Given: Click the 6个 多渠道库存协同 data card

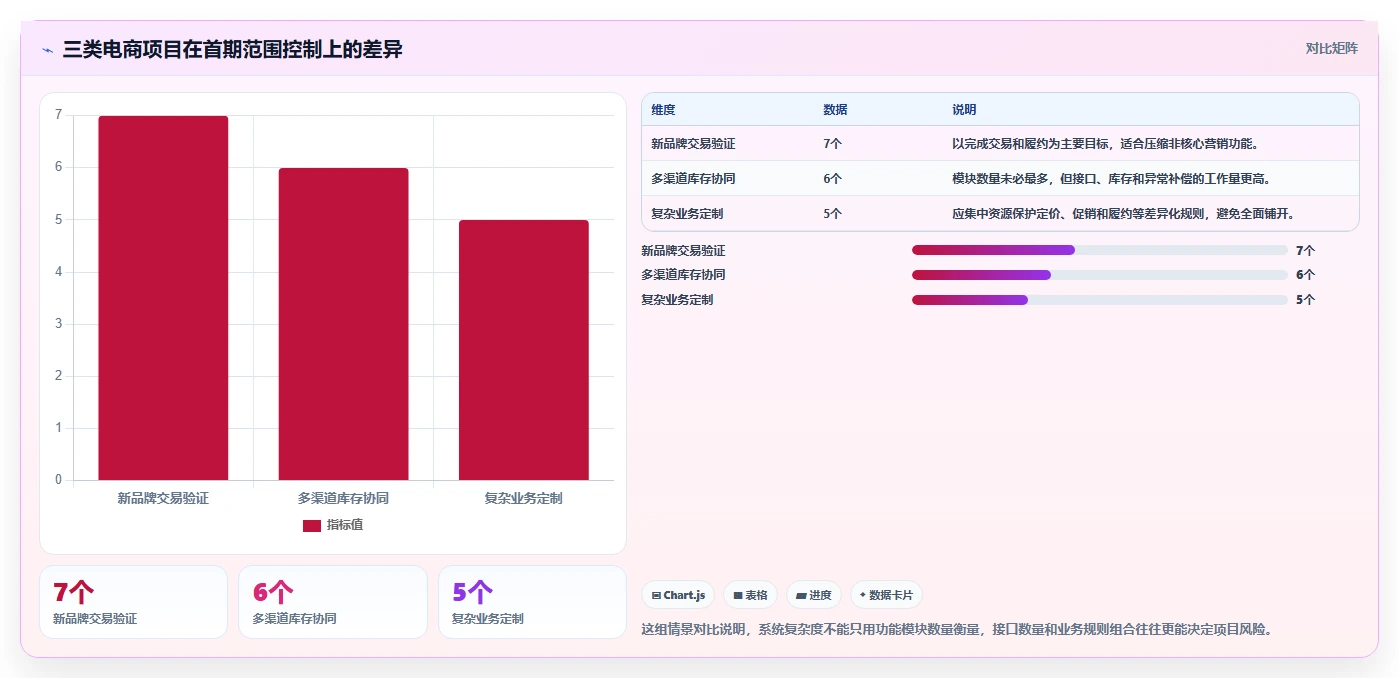Looking at the screenshot, I should tap(332, 602).
